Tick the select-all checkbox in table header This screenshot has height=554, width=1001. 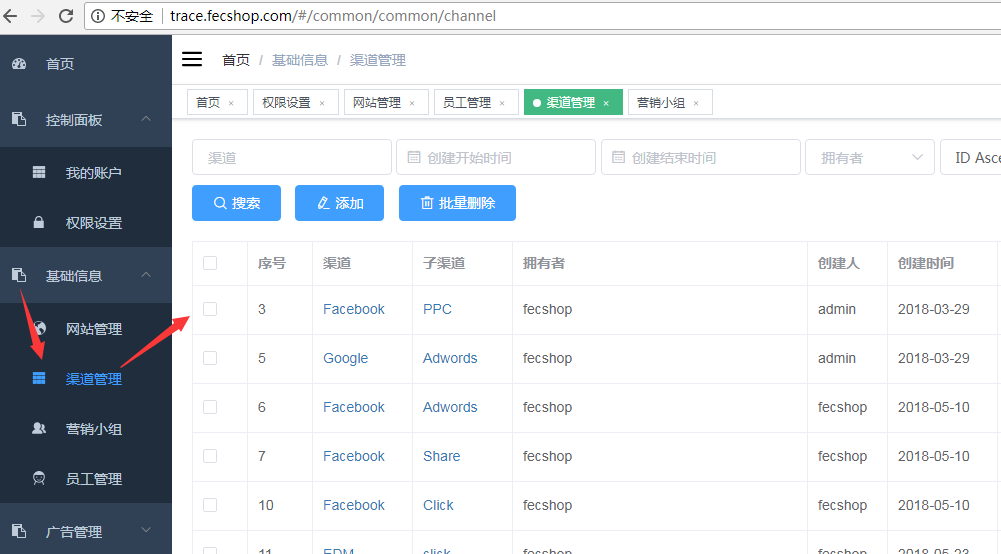[x=210, y=263]
